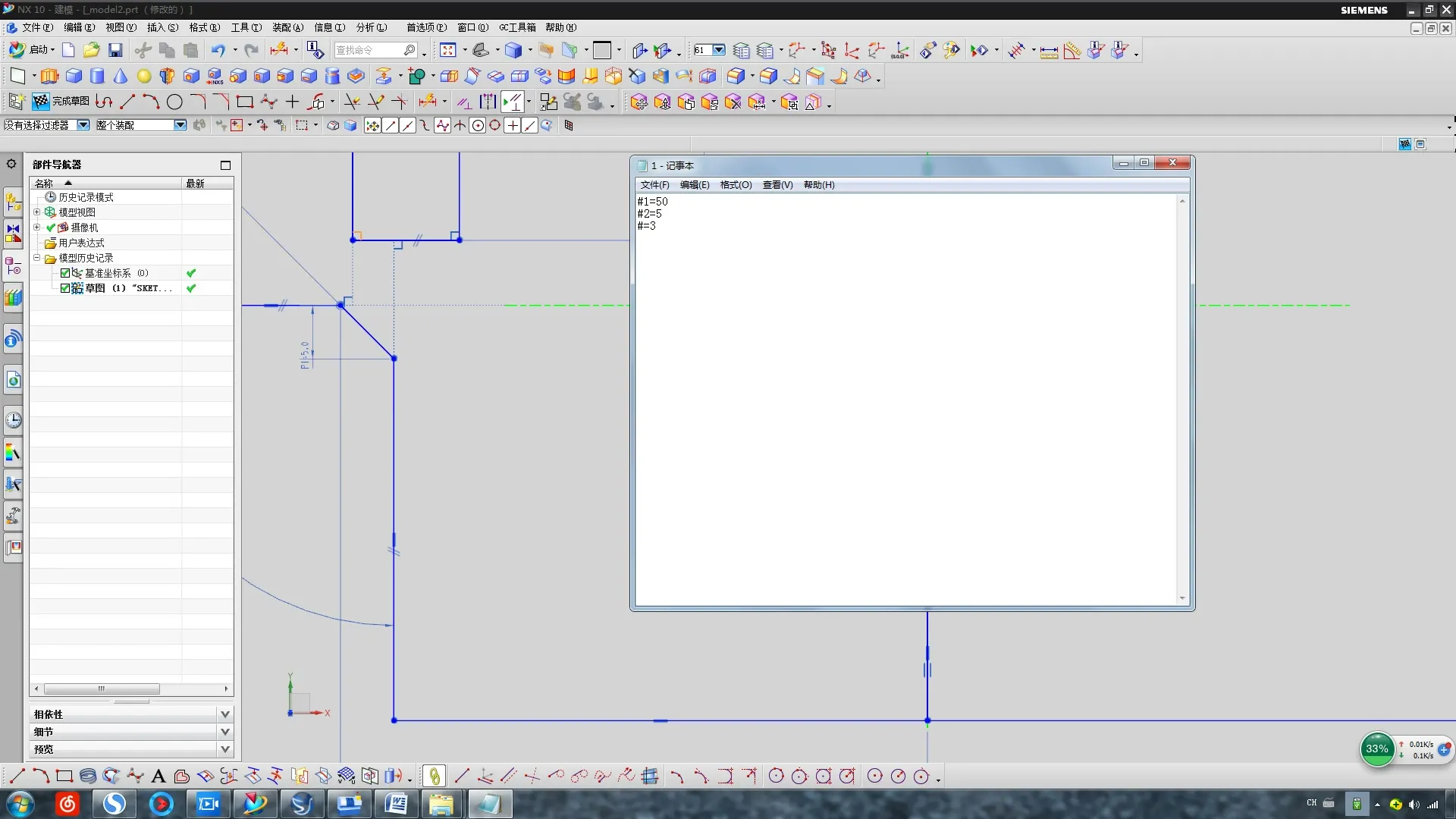The height and width of the screenshot is (819, 1456).
Task: Select the circle sketch tool
Action: pyautogui.click(x=174, y=102)
